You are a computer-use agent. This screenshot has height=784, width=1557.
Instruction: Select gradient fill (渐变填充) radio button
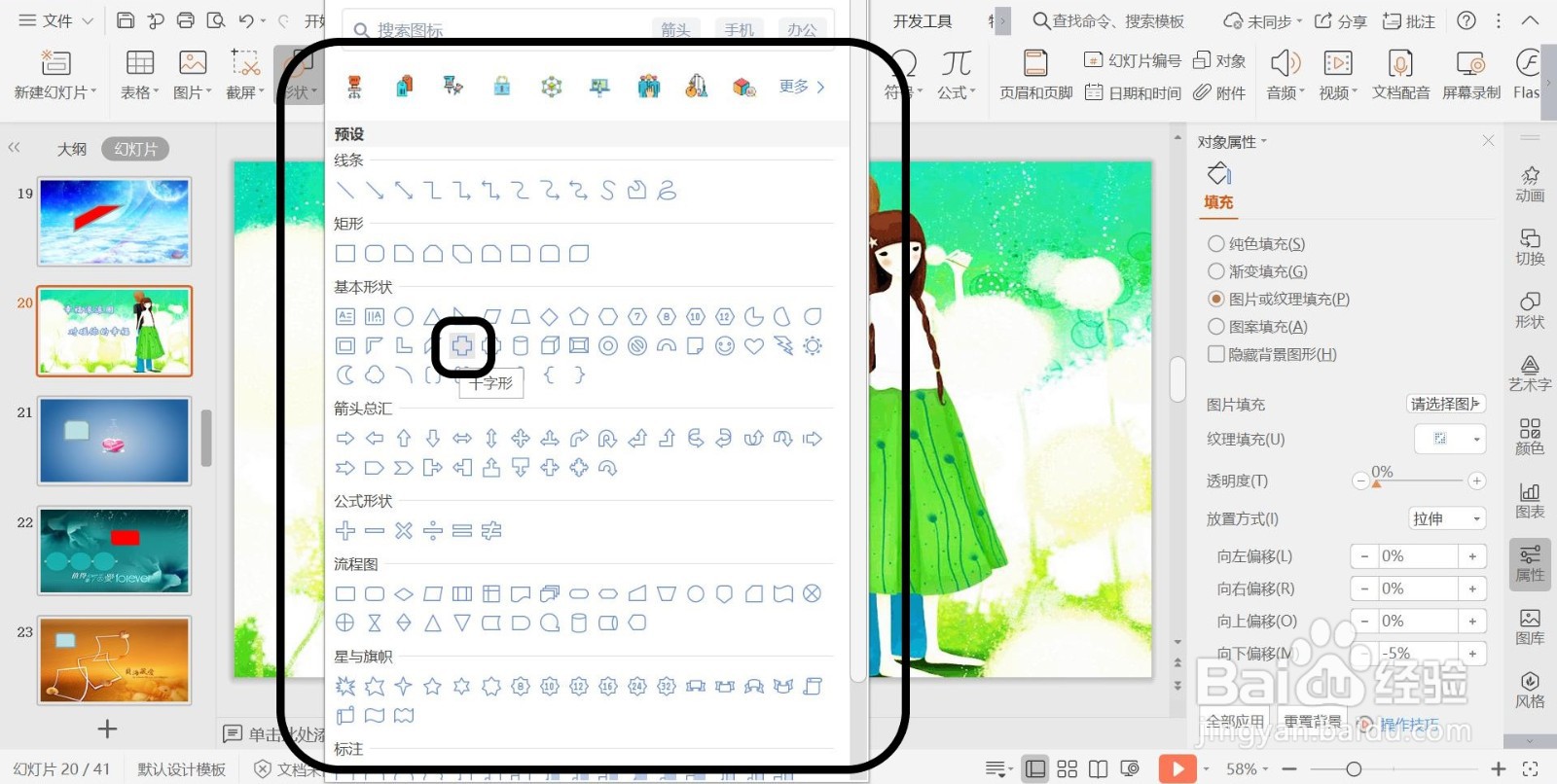pyautogui.click(x=1216, y=271)
